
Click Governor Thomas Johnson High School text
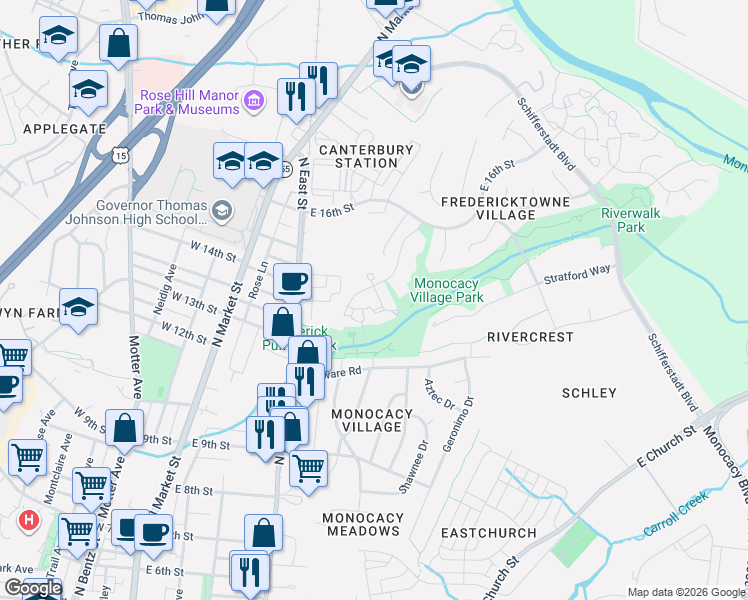coord(136,212)
